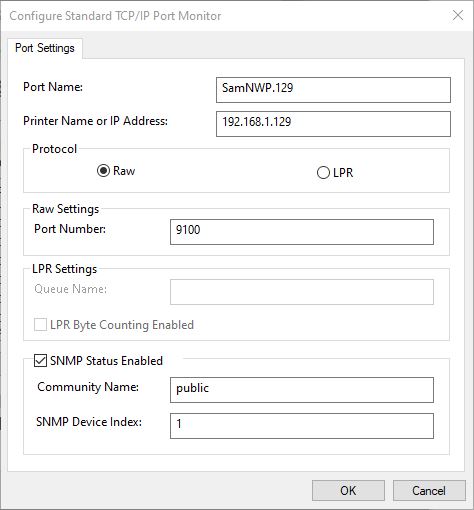Viewport: 474px width, 510px height.
Task: Focus the Port Number field showing 9100
Action: coord(302,232)
